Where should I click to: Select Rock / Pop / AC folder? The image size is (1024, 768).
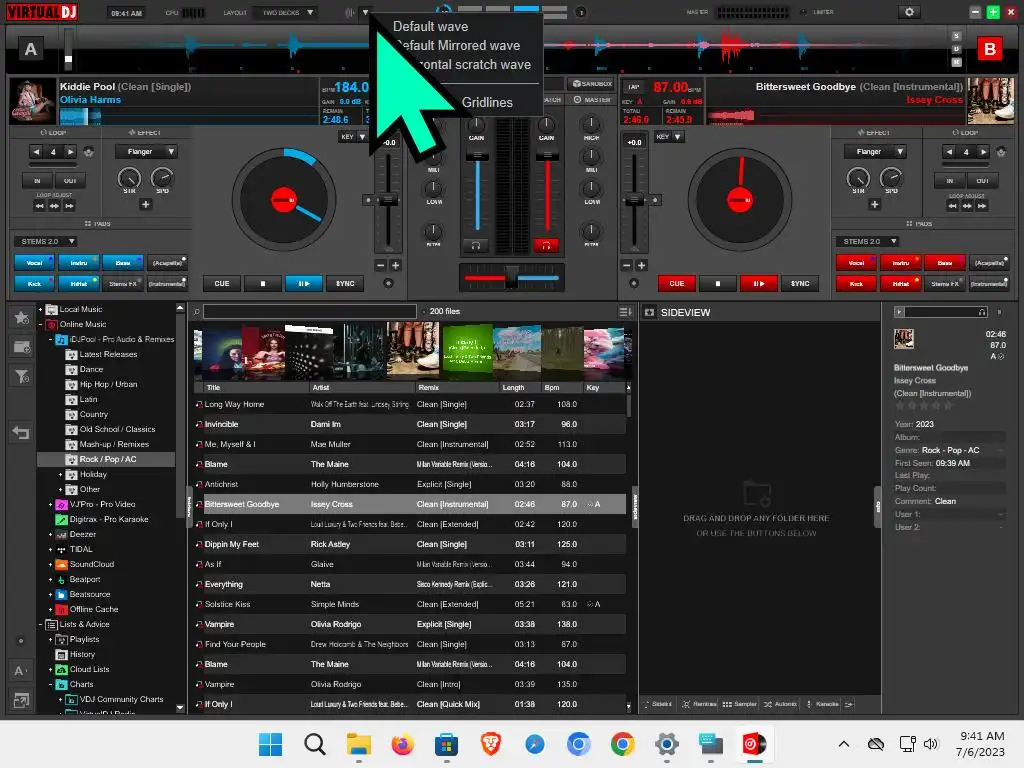click(x=108, y=459)
